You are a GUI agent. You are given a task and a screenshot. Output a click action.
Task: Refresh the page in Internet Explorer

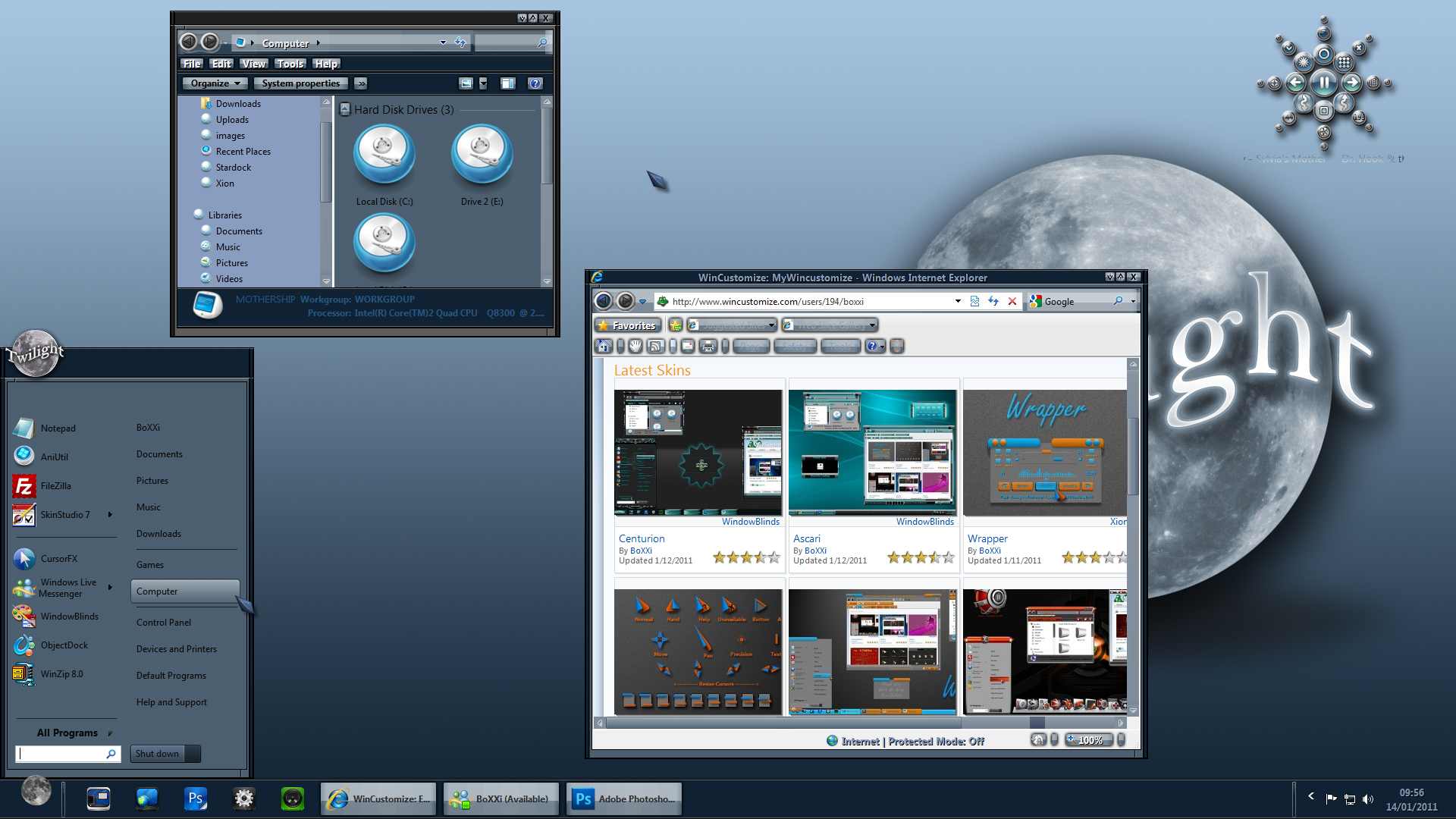[x=993, y=301]
